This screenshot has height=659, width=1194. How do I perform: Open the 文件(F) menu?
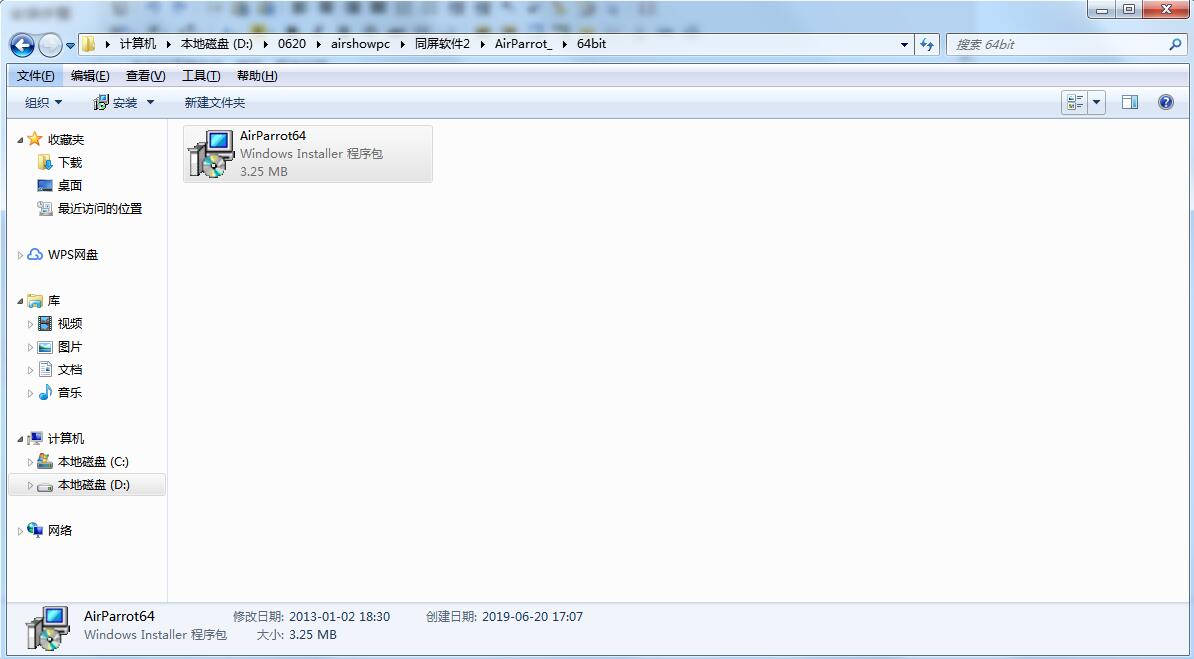(x=35, y=75)
